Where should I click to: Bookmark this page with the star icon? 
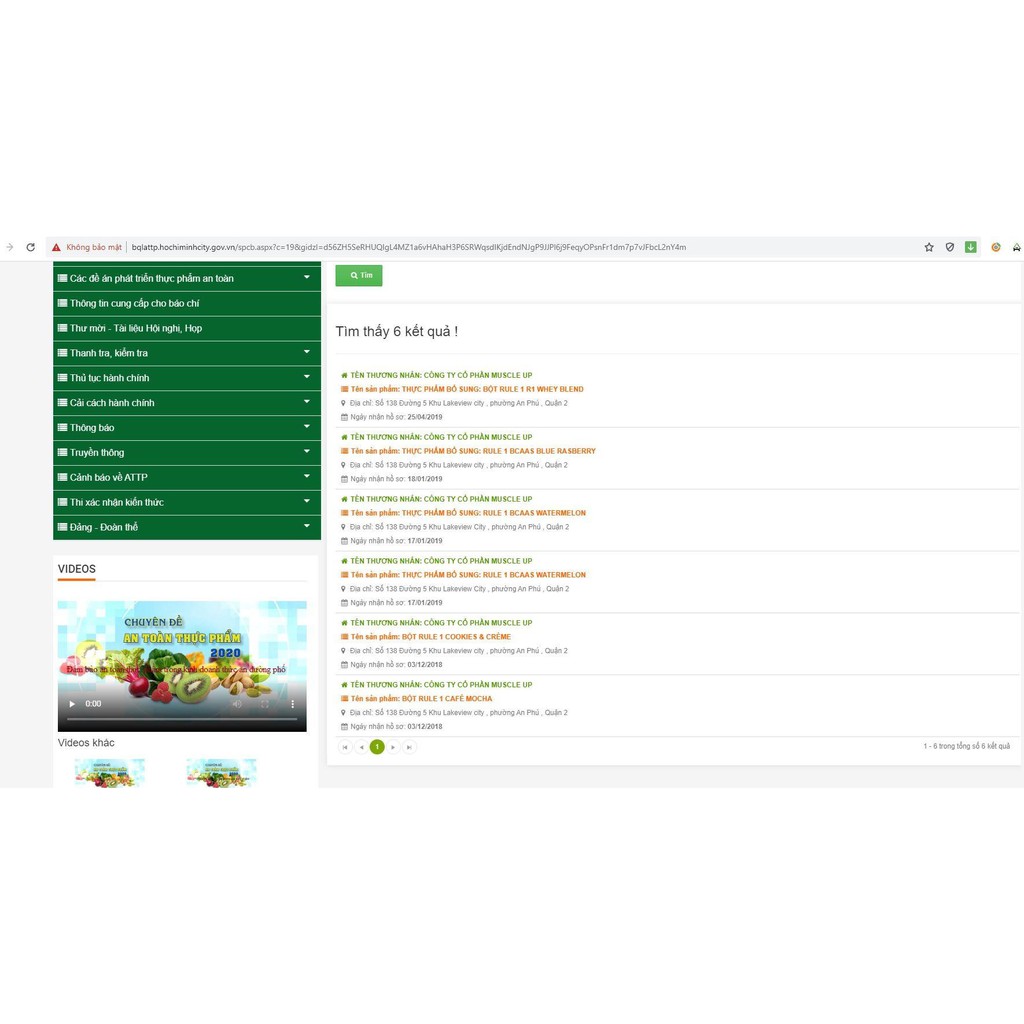tap(929, 247)
